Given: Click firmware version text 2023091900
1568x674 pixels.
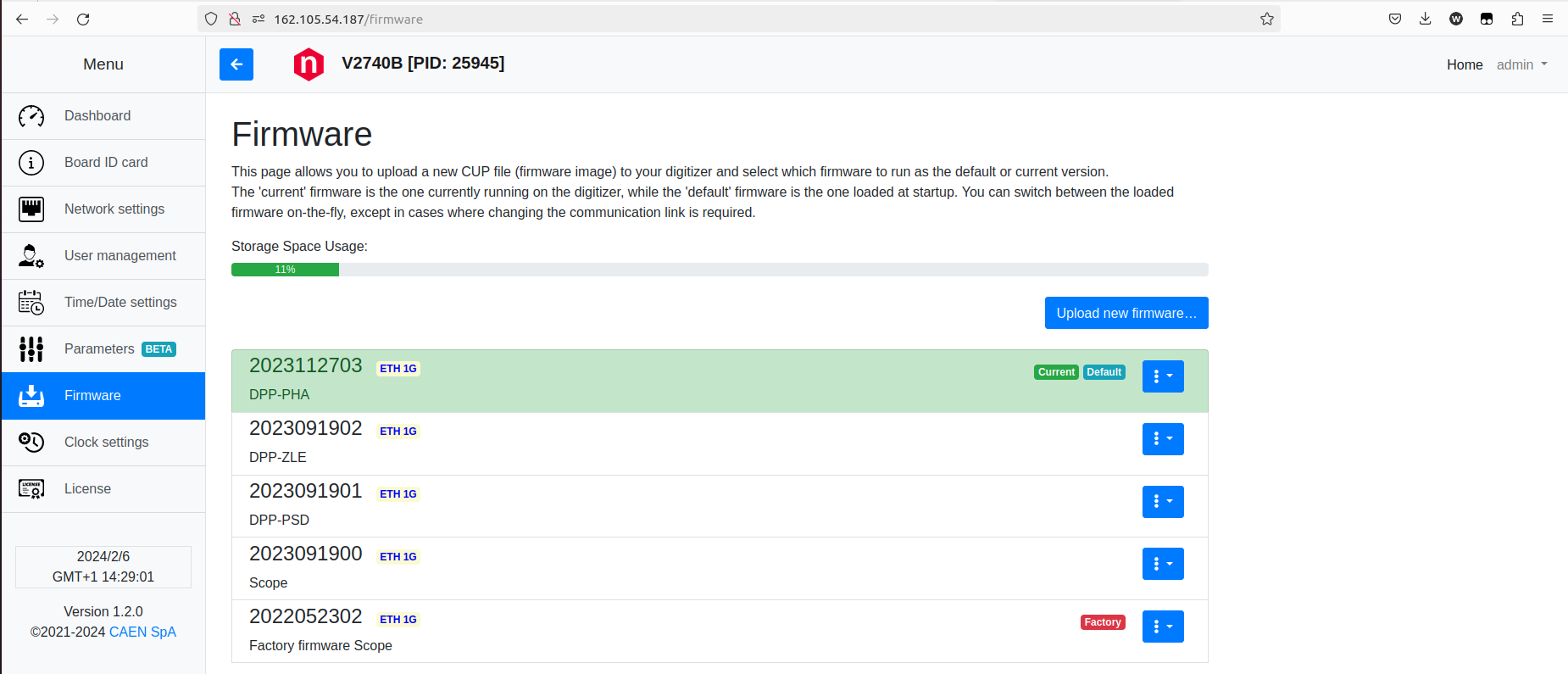Looking at the screenshot, I should point(306,554).
